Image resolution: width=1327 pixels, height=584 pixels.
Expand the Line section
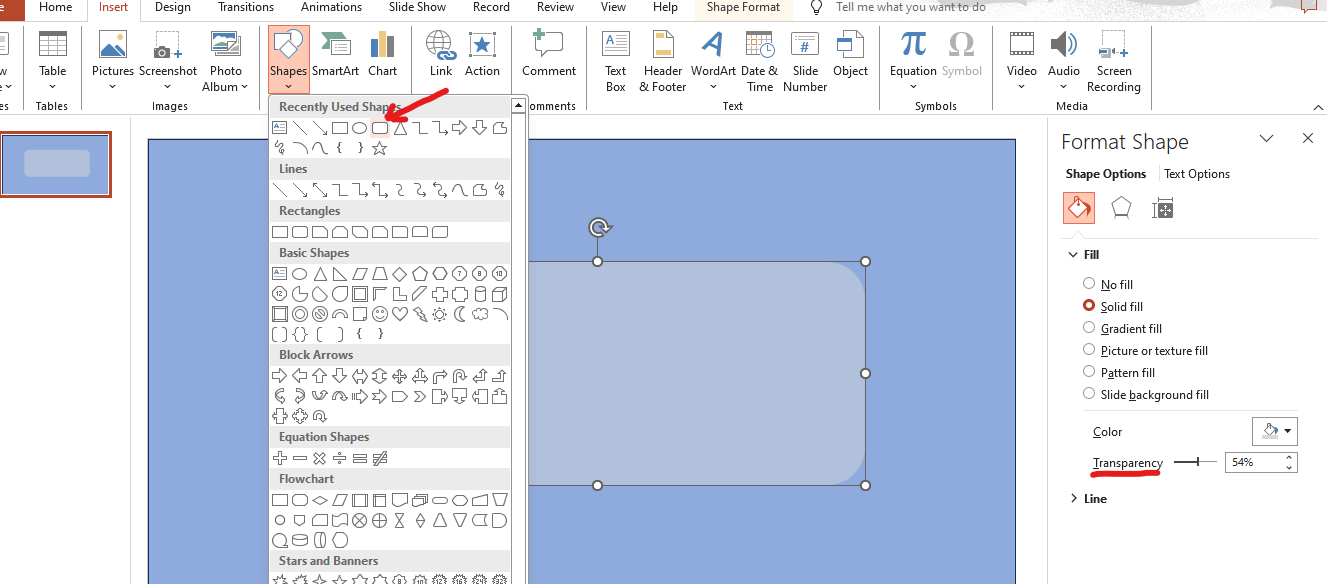click(x=1089, y=498)
